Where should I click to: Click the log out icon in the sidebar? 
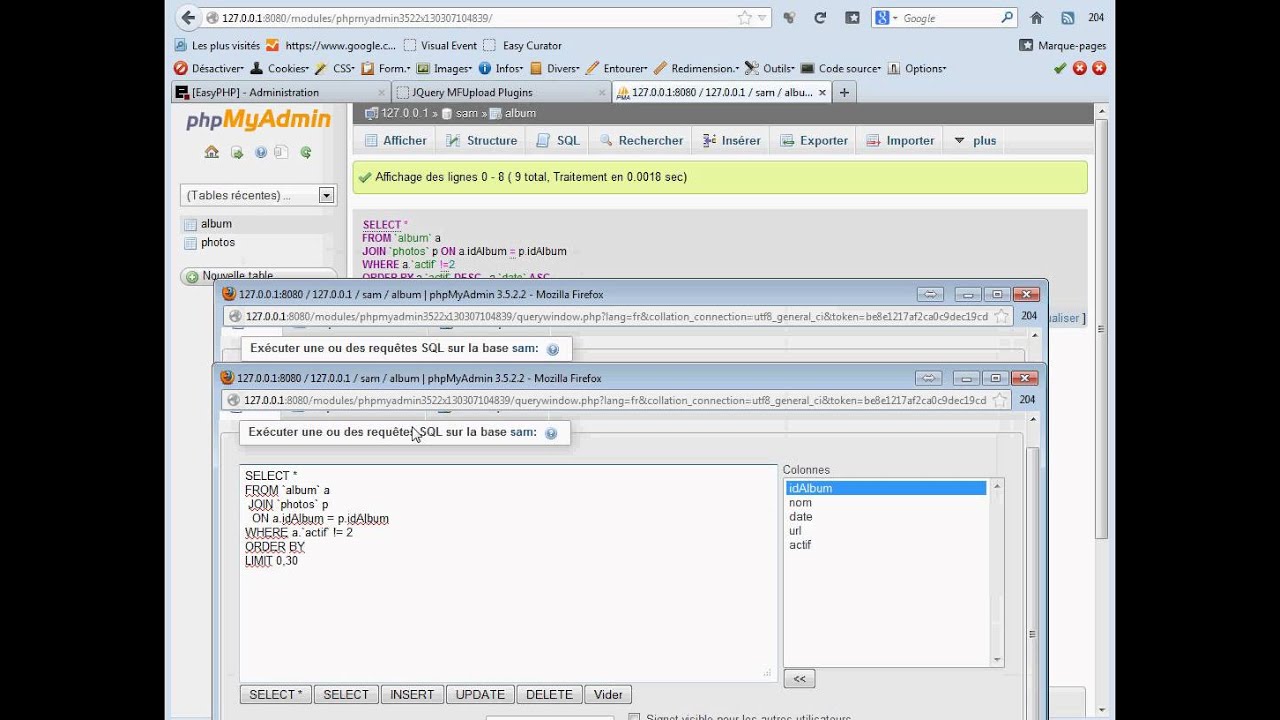pos(237,152)
